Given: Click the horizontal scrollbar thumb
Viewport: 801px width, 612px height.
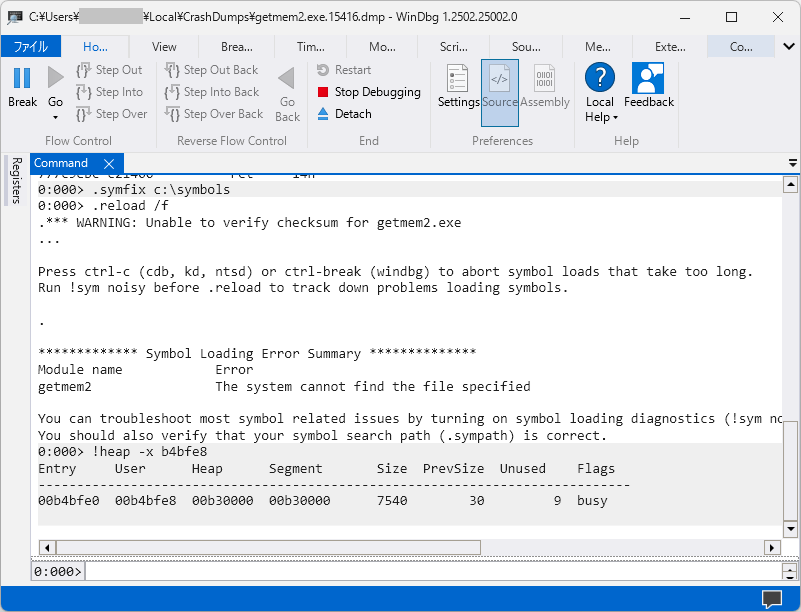Looking at the screenshot, I should [x=269, y=548].
